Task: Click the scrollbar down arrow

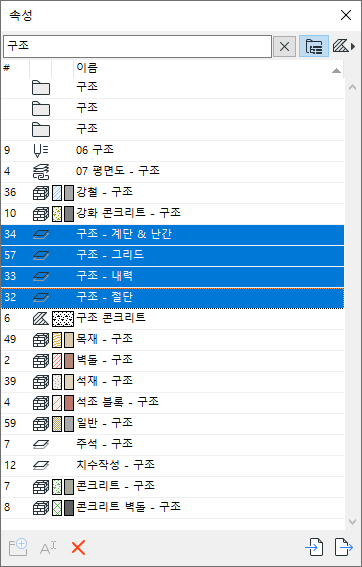Action: point(352,521)
